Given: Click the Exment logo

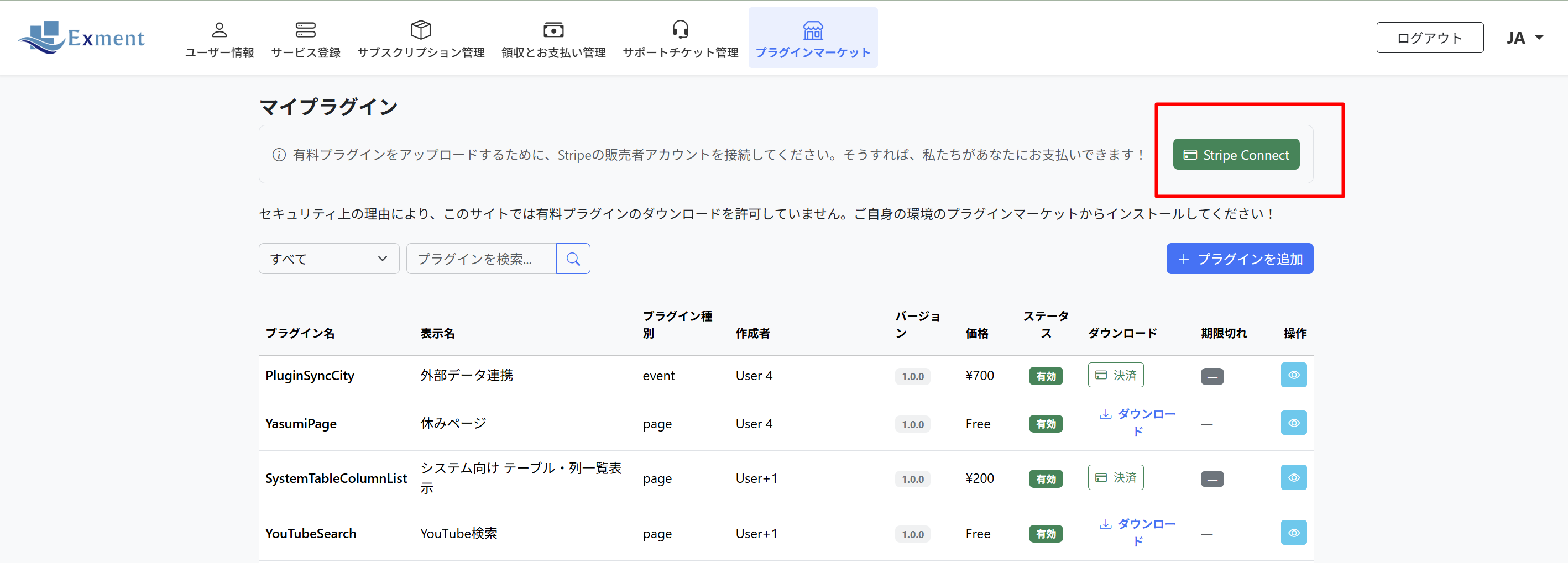Looking at the screenshot, I should [82, 38].
